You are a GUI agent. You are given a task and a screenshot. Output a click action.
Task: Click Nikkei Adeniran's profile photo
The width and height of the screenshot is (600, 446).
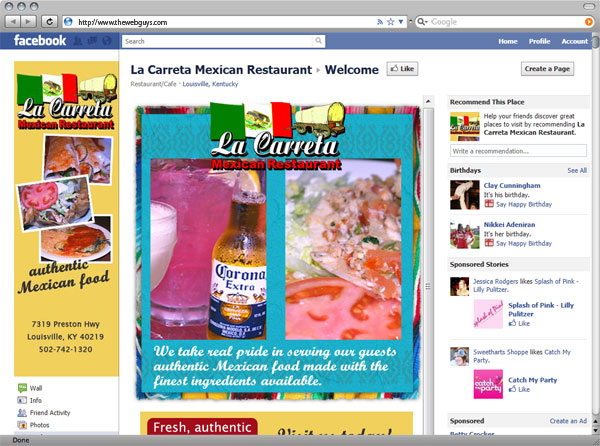[465, 234]
